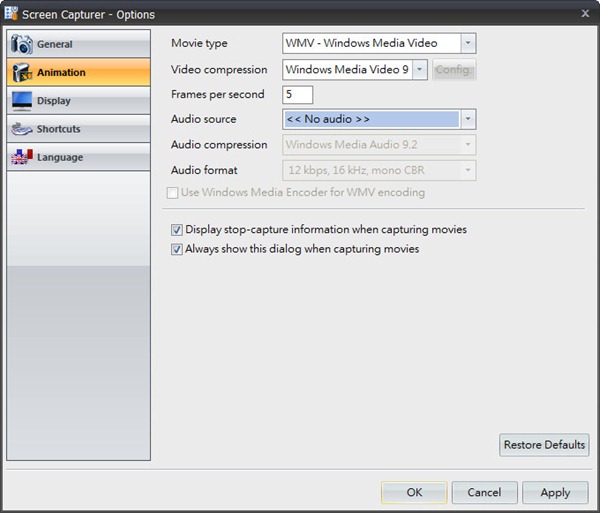Click the flag icon beside Language

[x=22, y=157]
